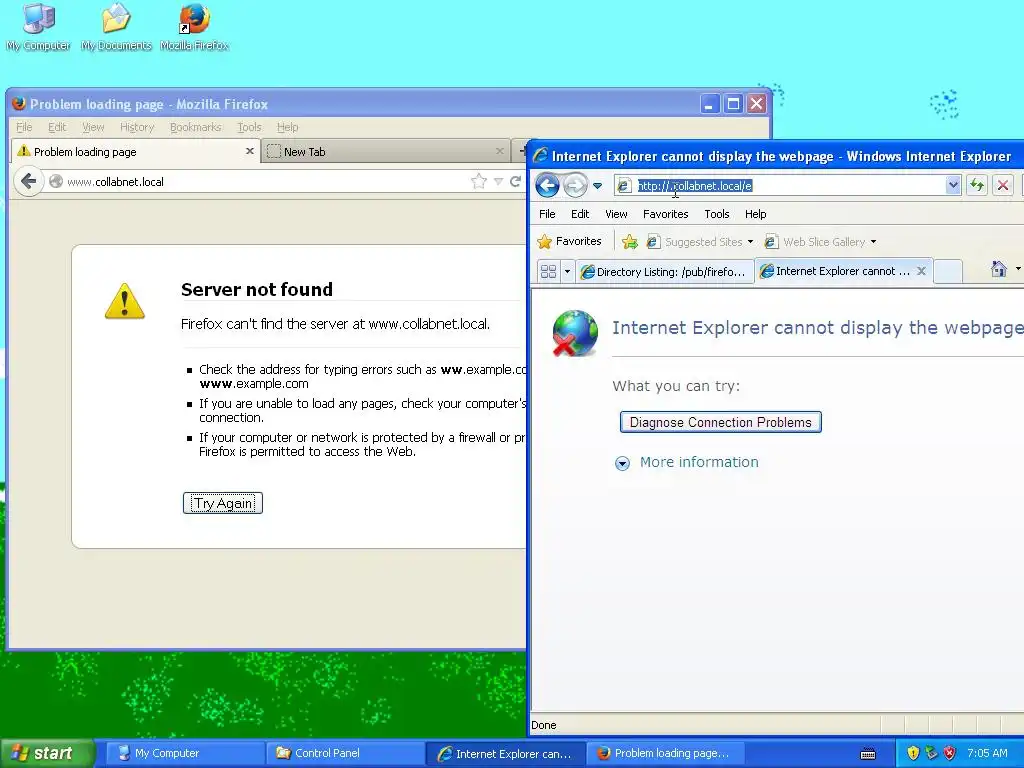
Task: Switch to Directory Listing IE tab
Action: (x=664, y=272)
